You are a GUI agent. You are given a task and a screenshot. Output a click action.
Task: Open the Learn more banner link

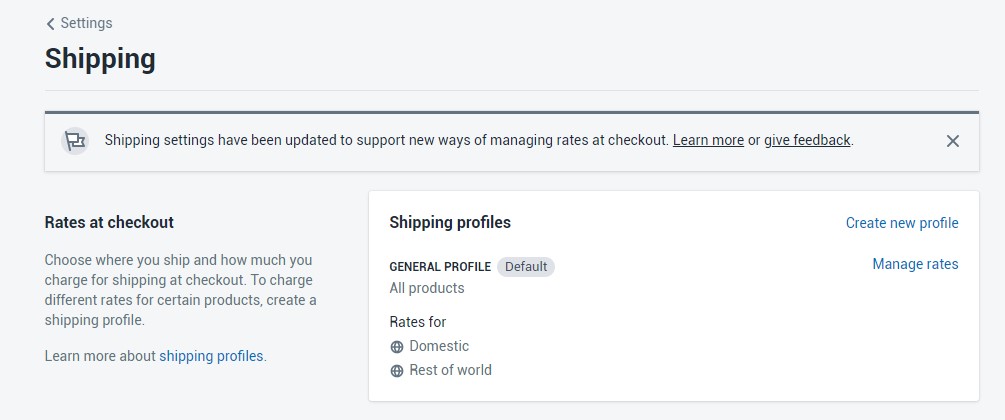click(708, 141)
